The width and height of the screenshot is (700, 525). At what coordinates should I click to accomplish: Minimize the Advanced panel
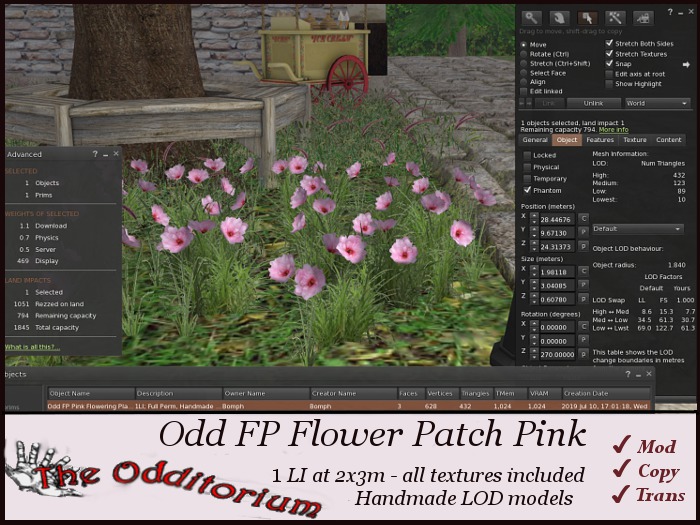pyautogui.click(x=106, y=154)
